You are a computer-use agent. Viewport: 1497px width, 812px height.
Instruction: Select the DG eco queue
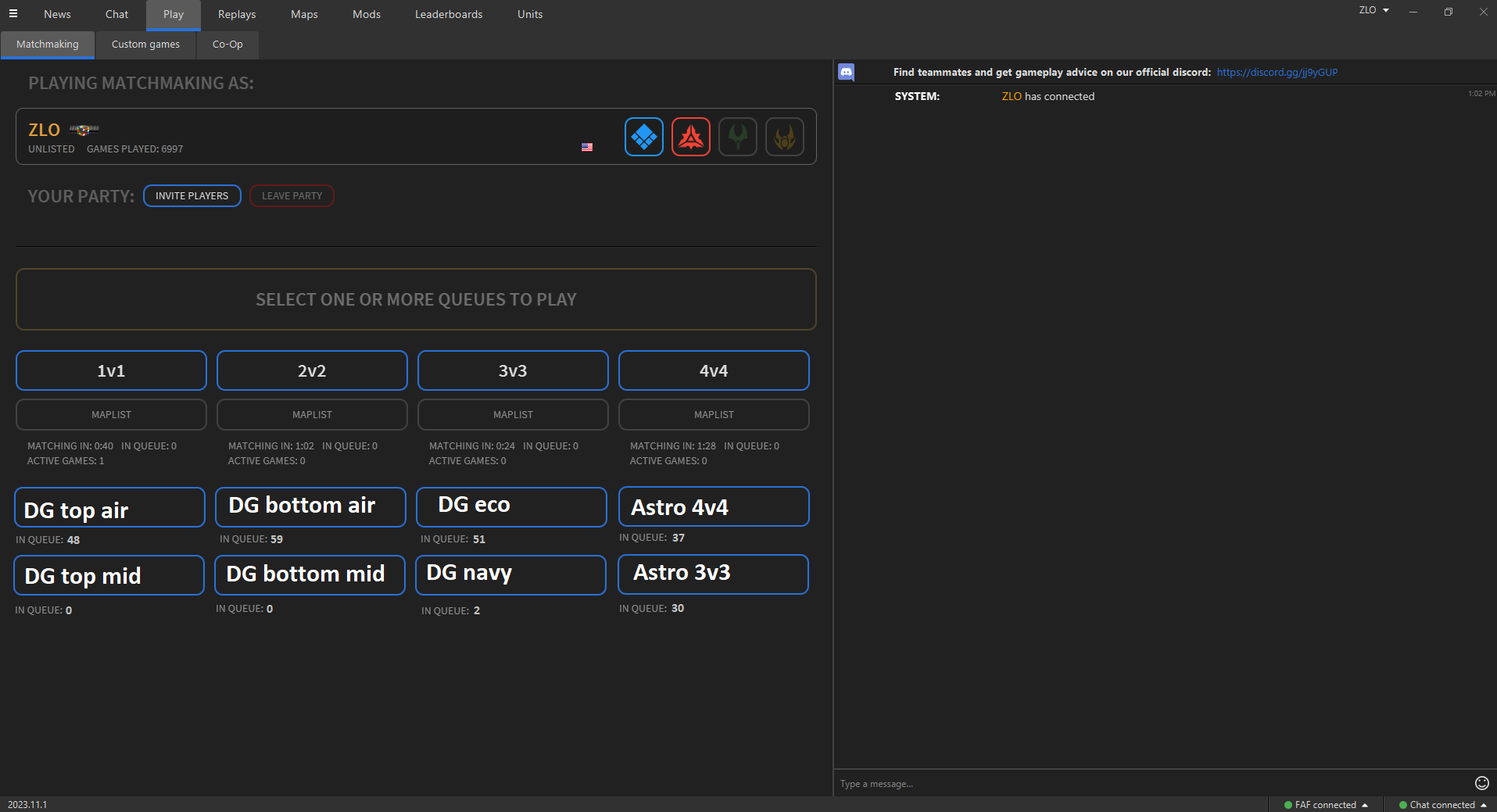tap(511, 507)
